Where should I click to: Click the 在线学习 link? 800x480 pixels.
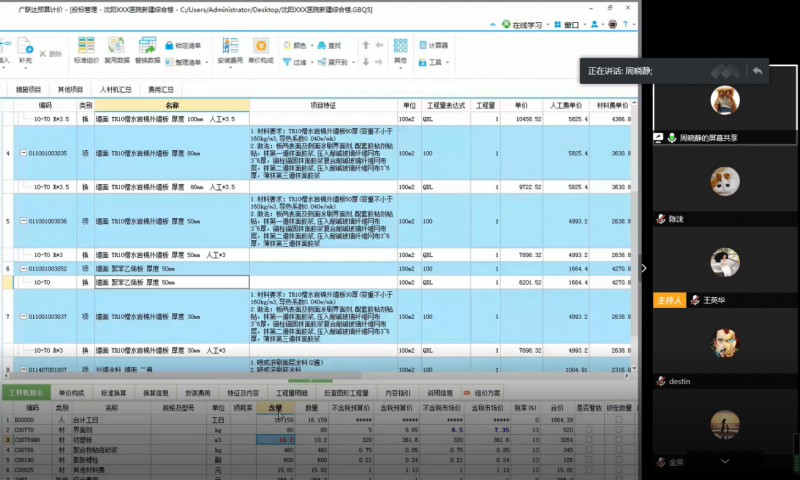click(x=528, y=24)
